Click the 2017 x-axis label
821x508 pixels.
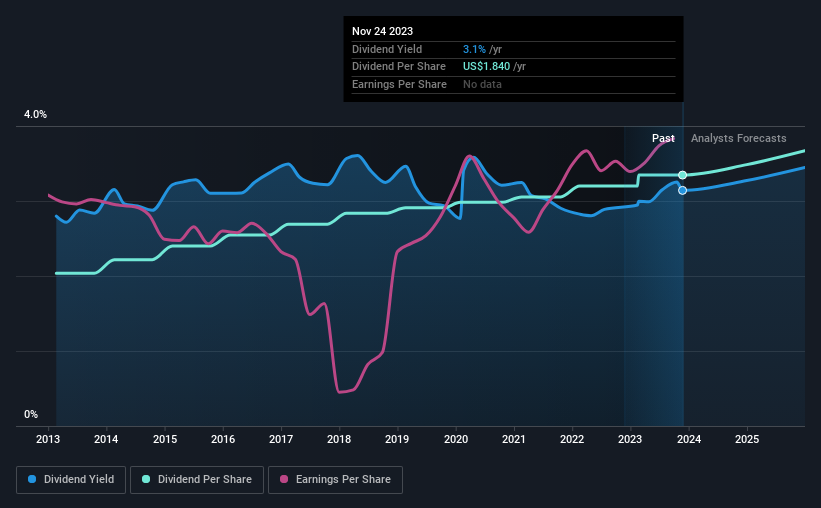click(281, 439)
